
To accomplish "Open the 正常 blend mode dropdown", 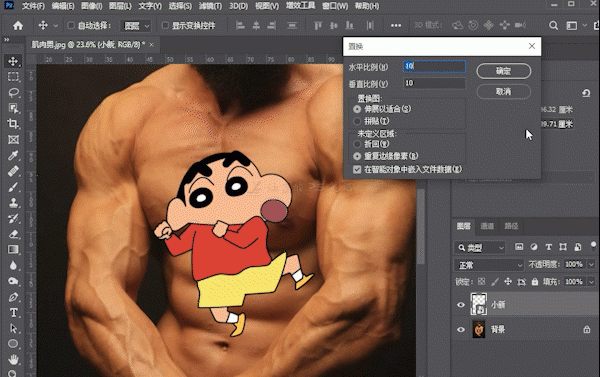I will coord(489,265).
